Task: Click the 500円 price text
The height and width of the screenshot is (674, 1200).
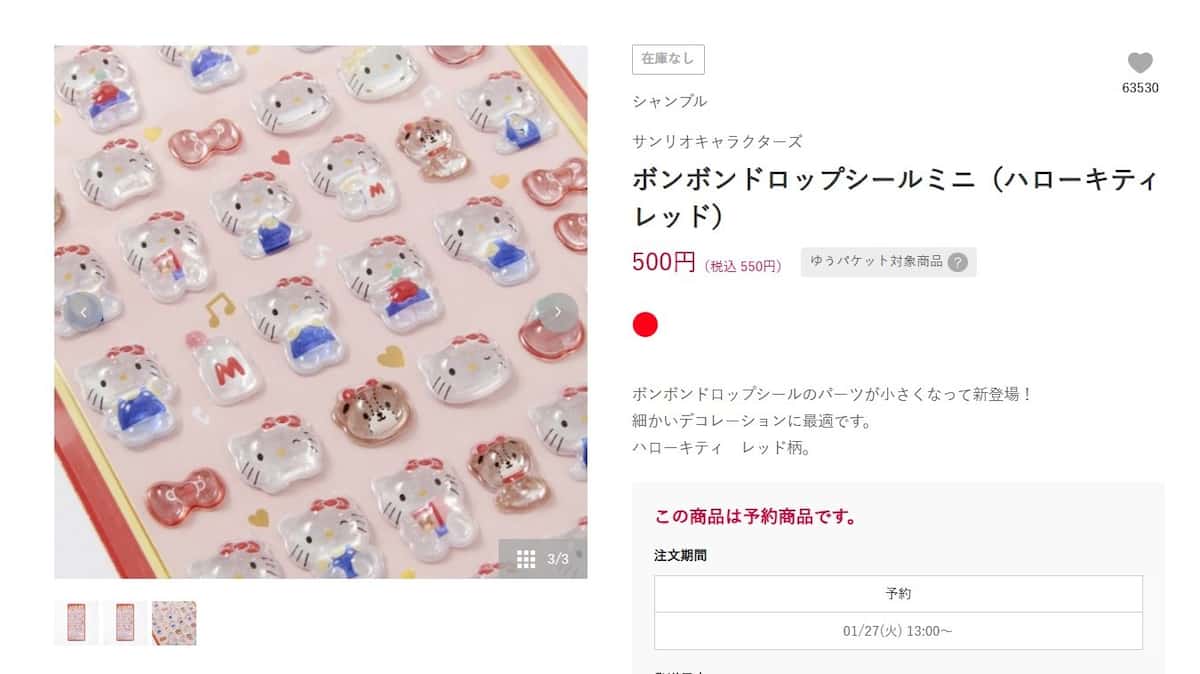Action: pos(663,263)
